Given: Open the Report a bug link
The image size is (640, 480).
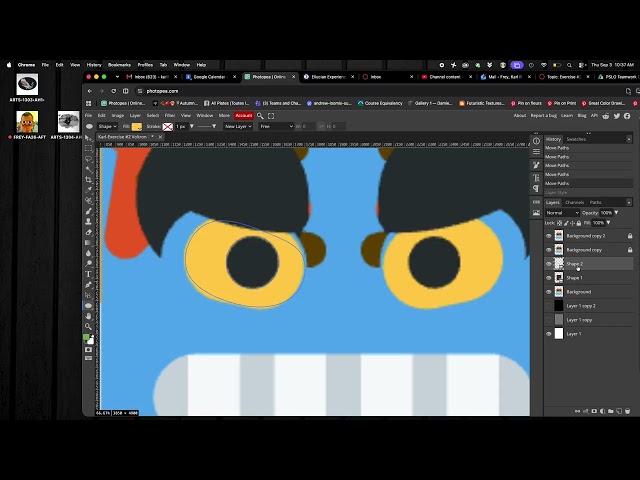Looking at the screenshot, I should point(544,116).
